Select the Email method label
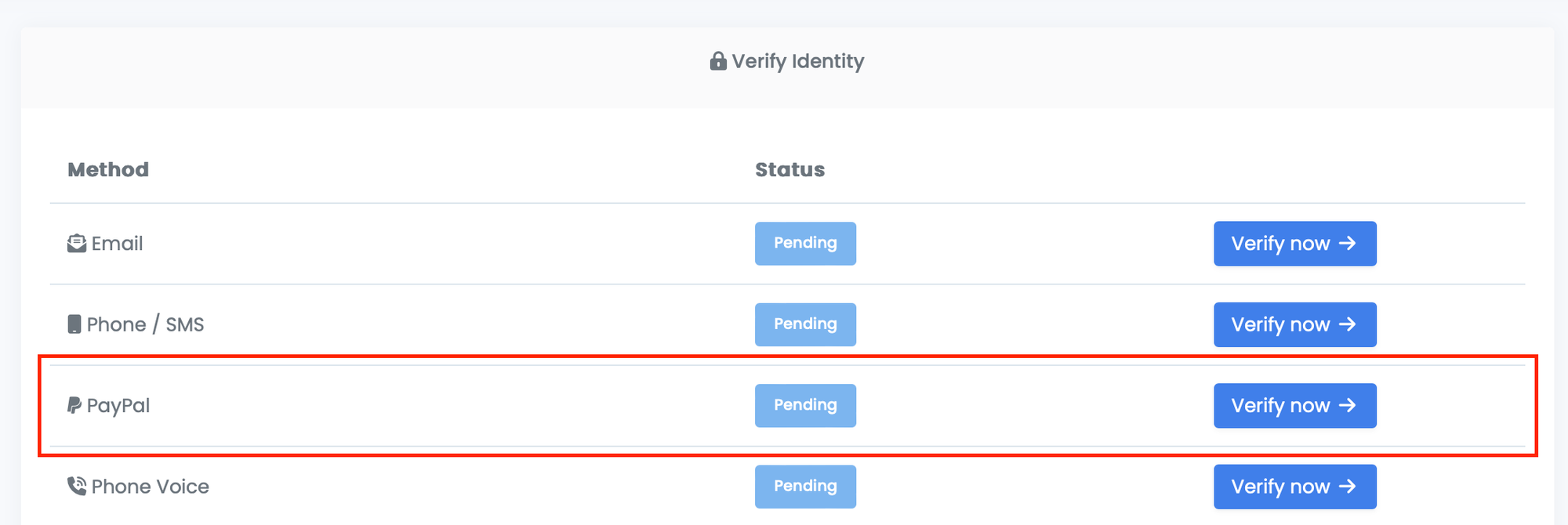1568x525 pixels. (117, 244)
